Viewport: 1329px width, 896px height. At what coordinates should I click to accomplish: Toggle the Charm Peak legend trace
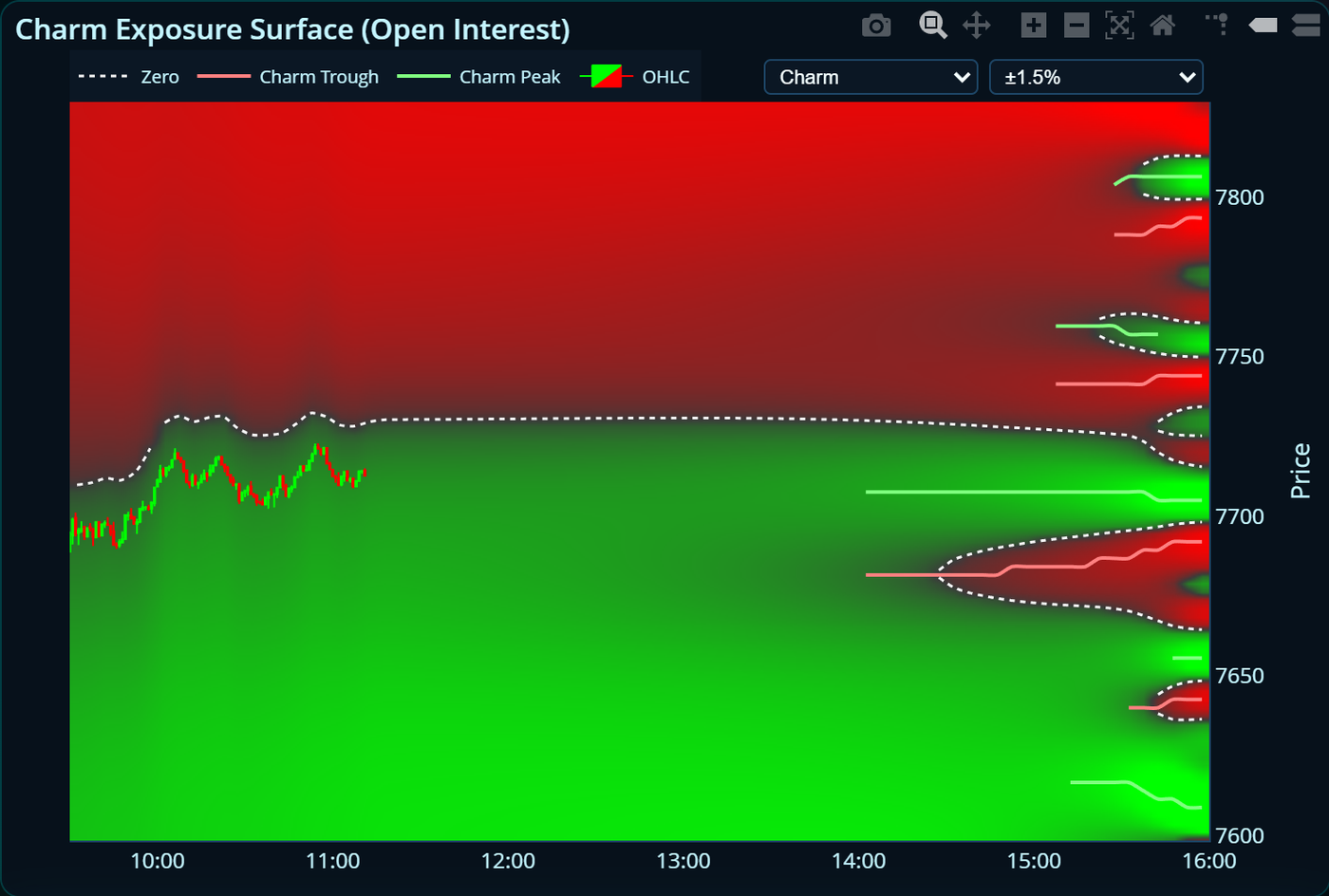click(478, 77)
